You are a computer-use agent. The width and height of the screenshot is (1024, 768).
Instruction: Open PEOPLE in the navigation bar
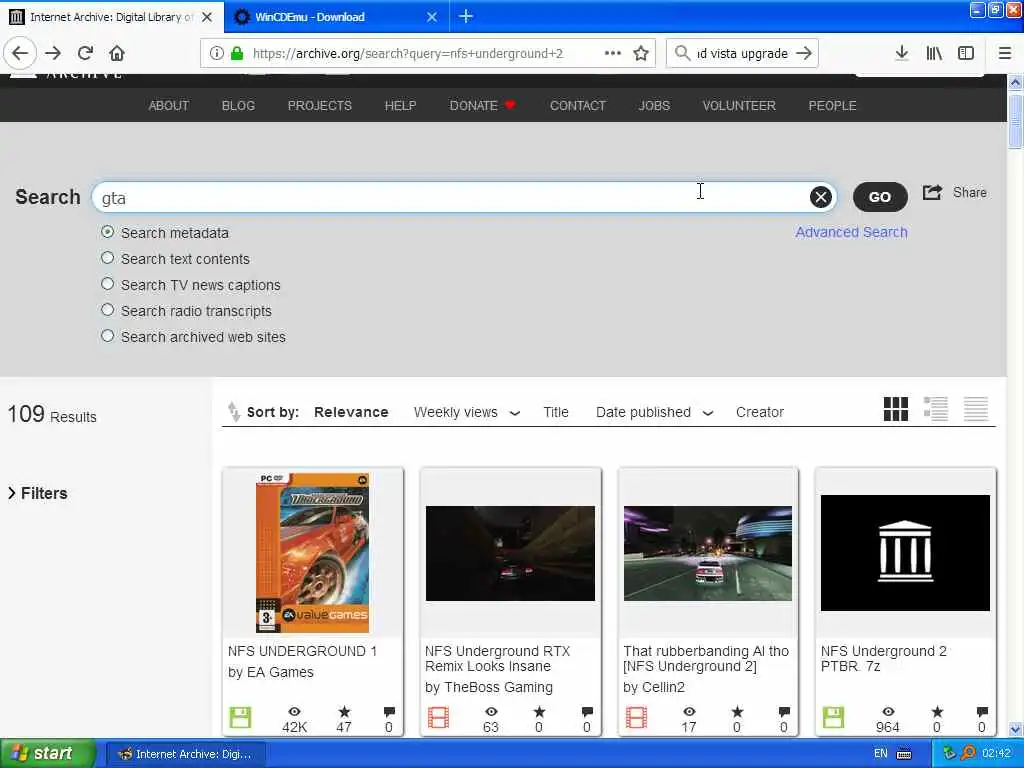click(832, 105)
